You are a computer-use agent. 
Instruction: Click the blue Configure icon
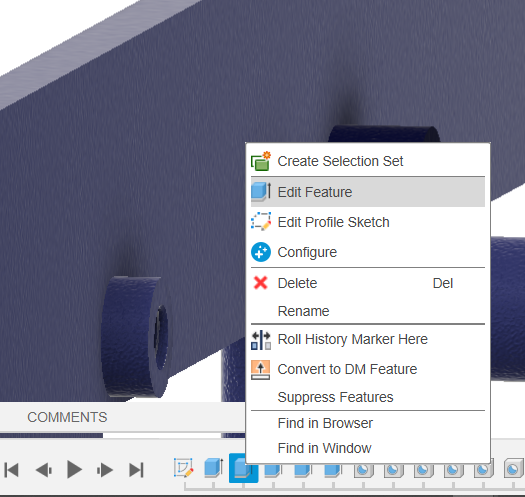(261, 252)
